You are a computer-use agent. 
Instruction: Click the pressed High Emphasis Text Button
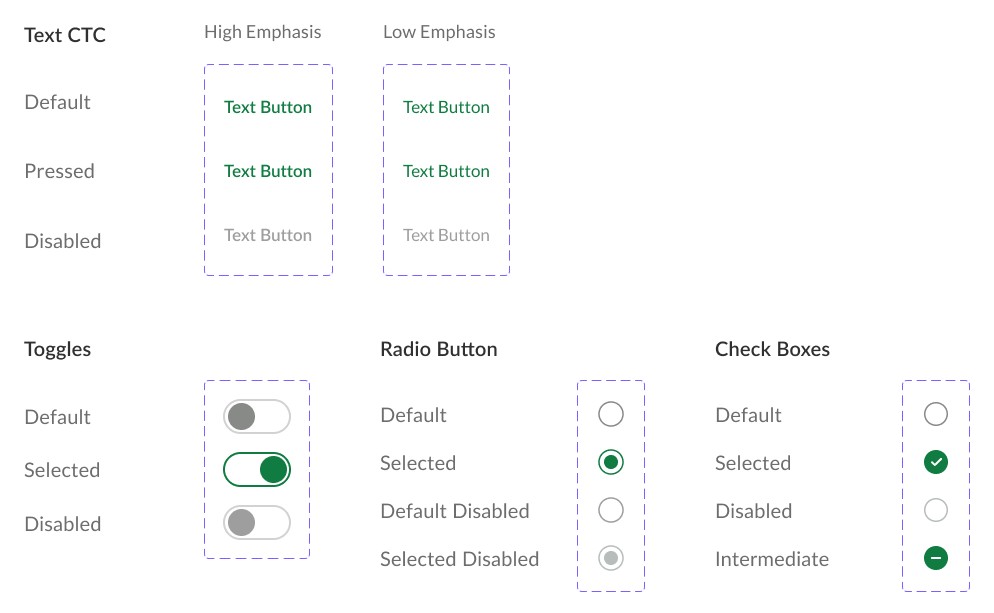268,171
